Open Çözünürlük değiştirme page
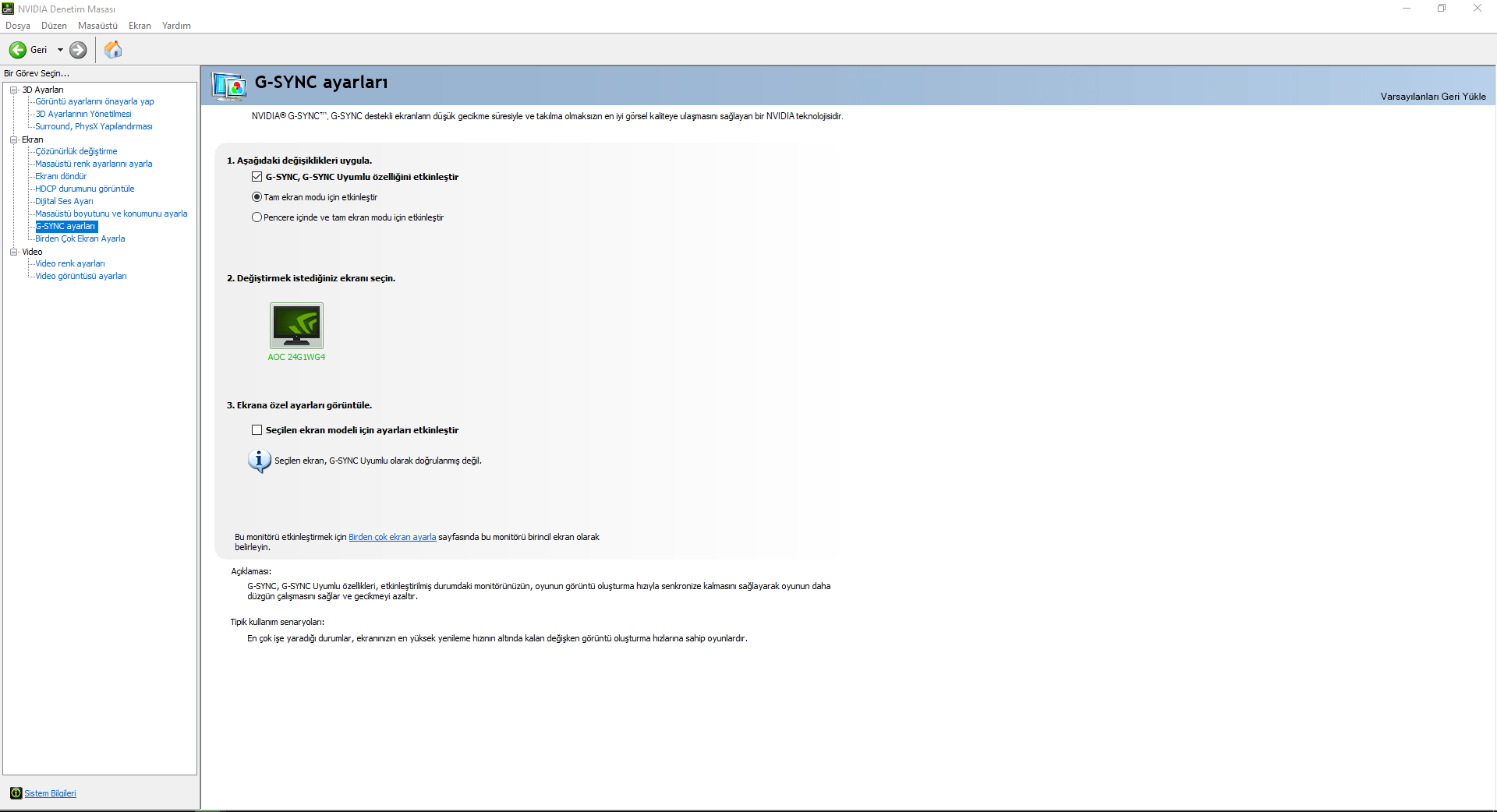Viewport: 1497px width, 812px height. pyautogui.click(x=76, y=151)
